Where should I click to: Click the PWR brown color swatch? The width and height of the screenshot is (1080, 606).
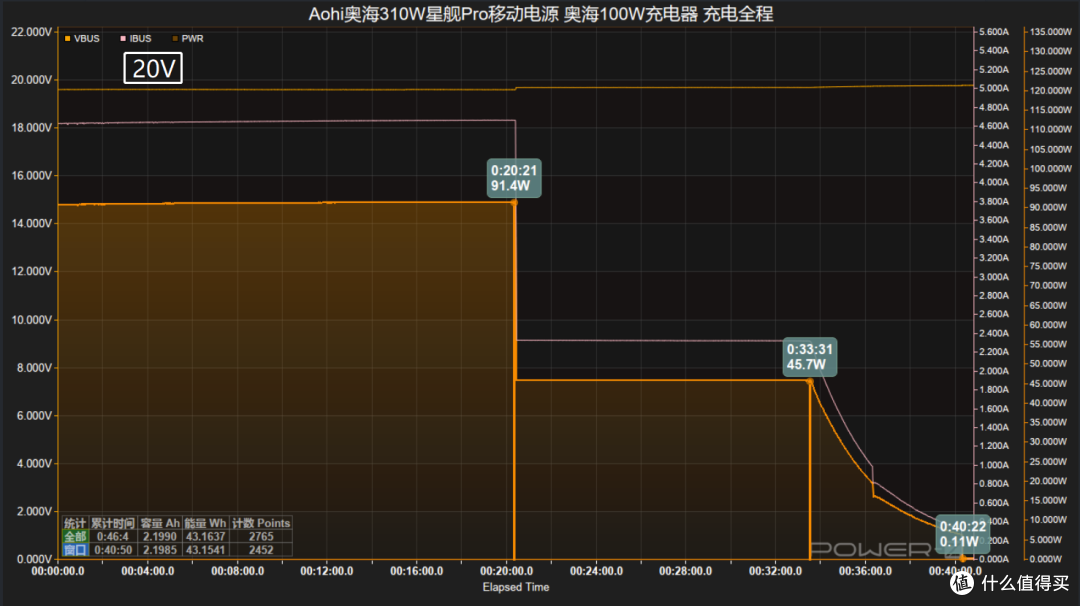175,39
